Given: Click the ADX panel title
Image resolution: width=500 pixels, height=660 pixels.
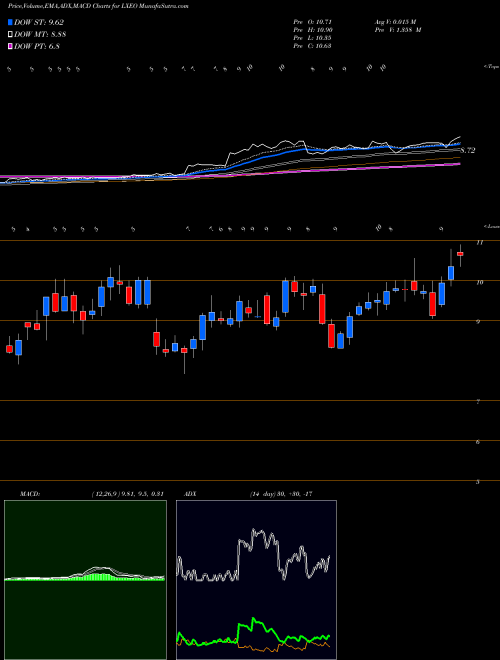Looking at the screenshot, I should (x=191, y=494).
